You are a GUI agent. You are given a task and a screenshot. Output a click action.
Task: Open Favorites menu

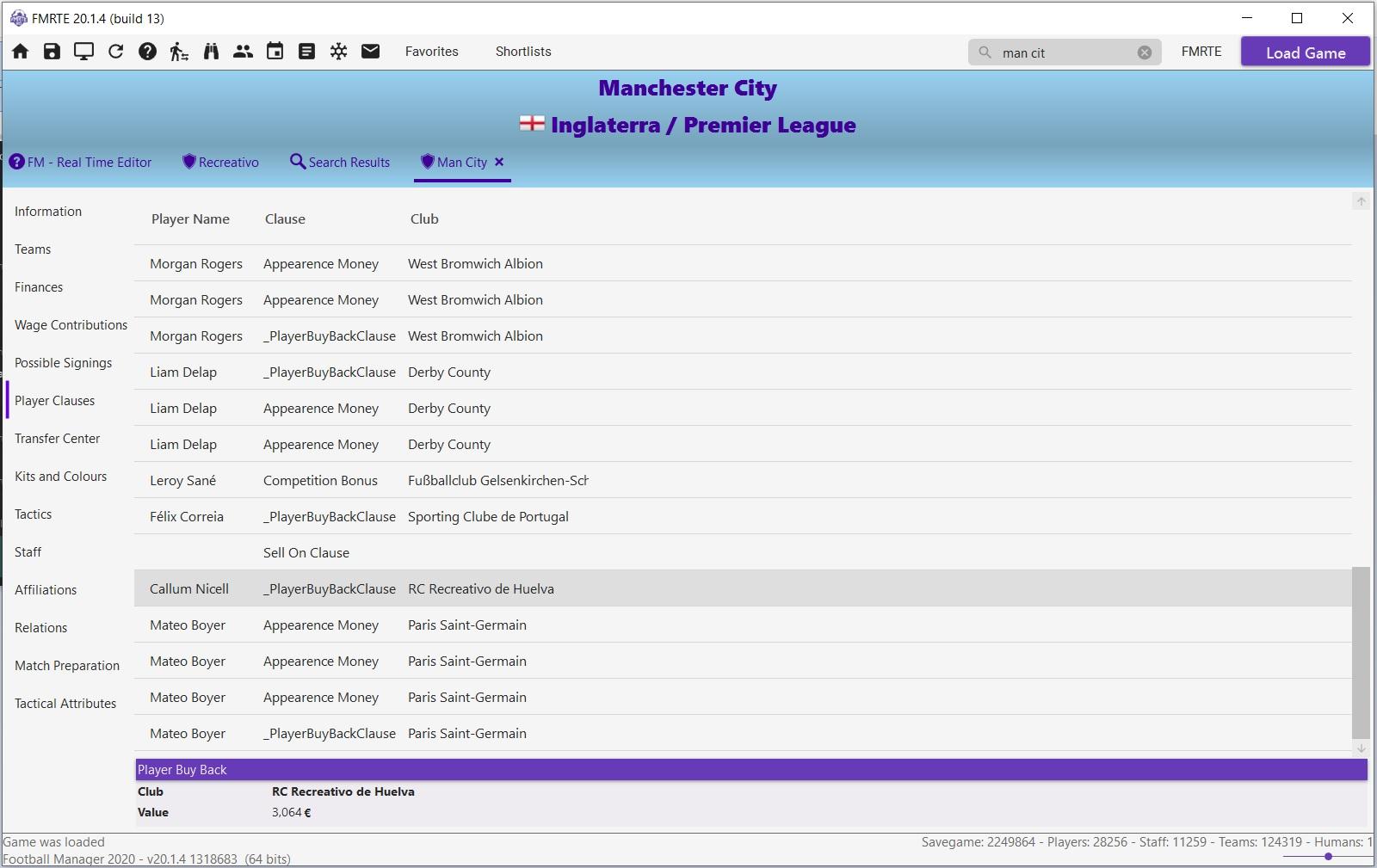pos(432,52)
